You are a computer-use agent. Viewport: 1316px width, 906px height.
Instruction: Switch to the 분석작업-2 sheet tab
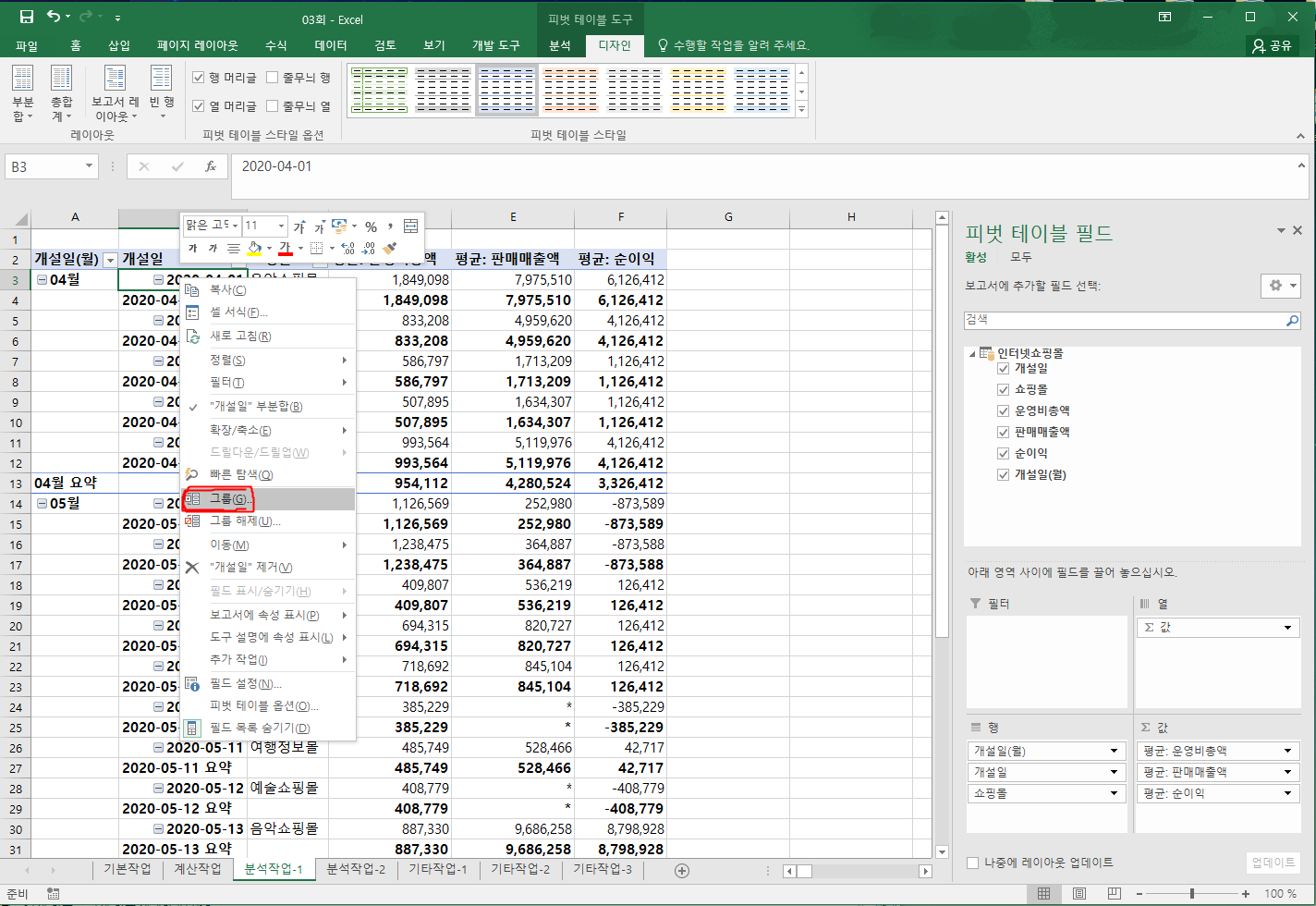click(x=356, y=870)
